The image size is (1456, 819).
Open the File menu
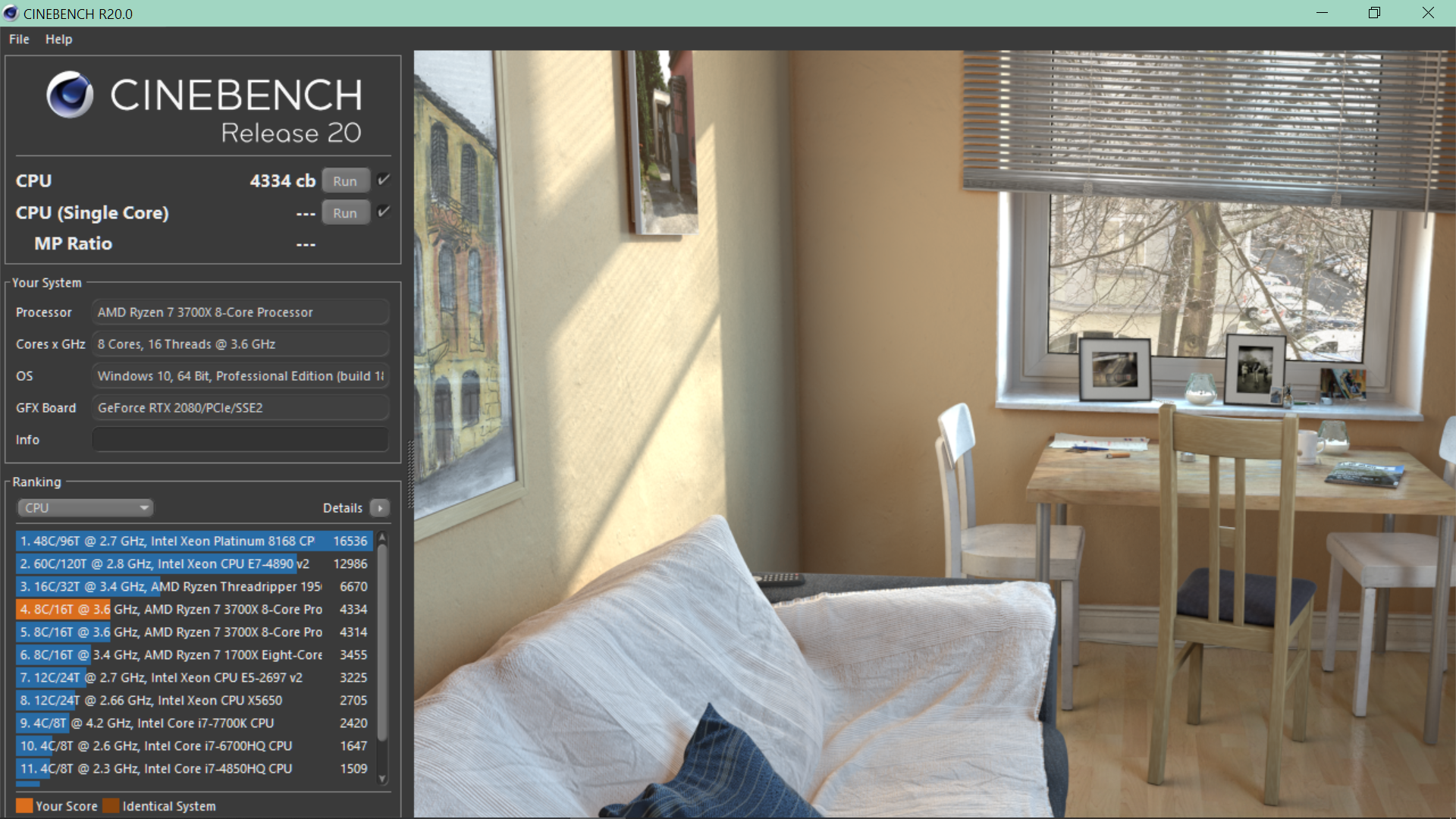coord(19,39)
